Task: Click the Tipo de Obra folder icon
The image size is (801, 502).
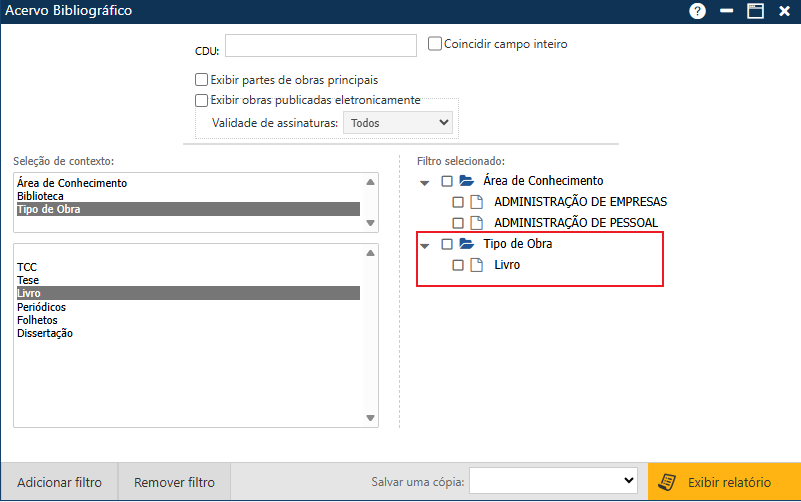Action: point(466,244)
